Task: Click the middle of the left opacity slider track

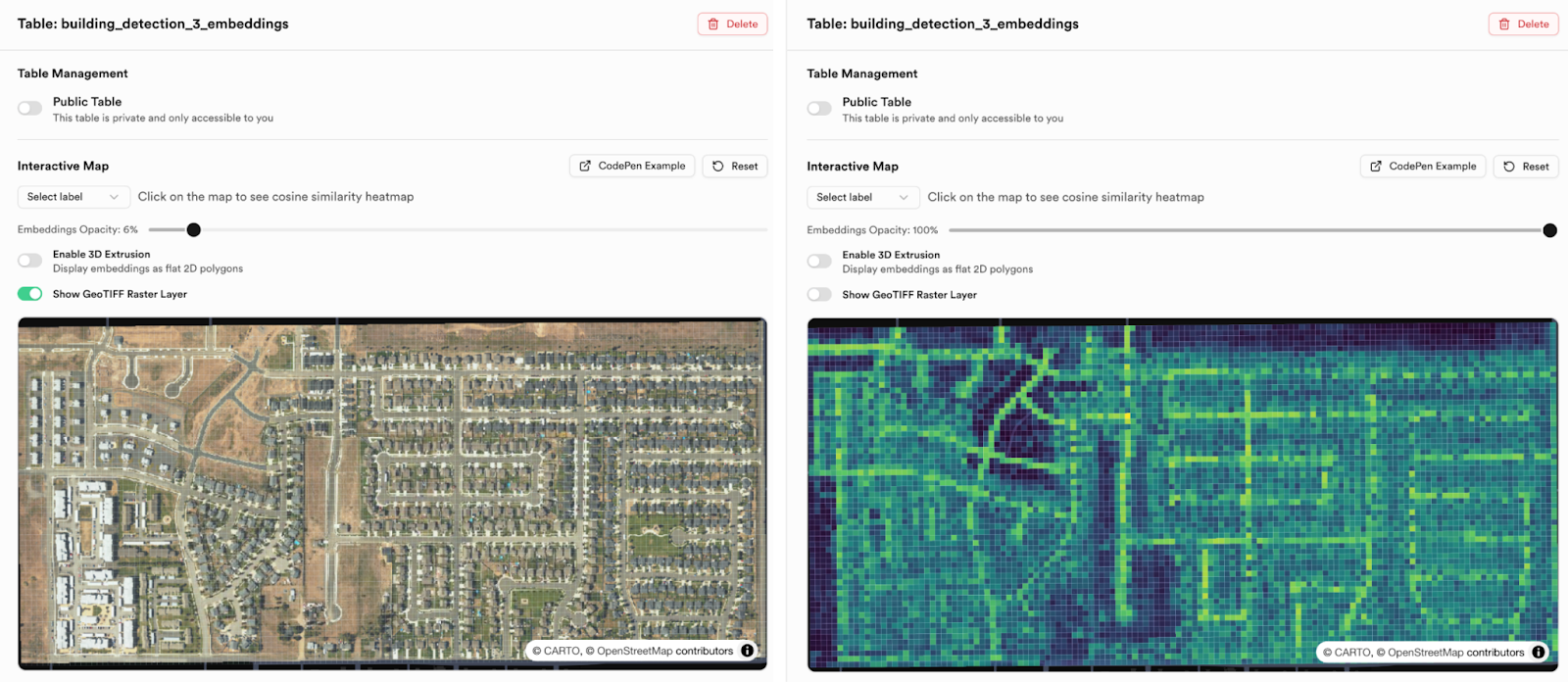Action: tap(458, 230)
